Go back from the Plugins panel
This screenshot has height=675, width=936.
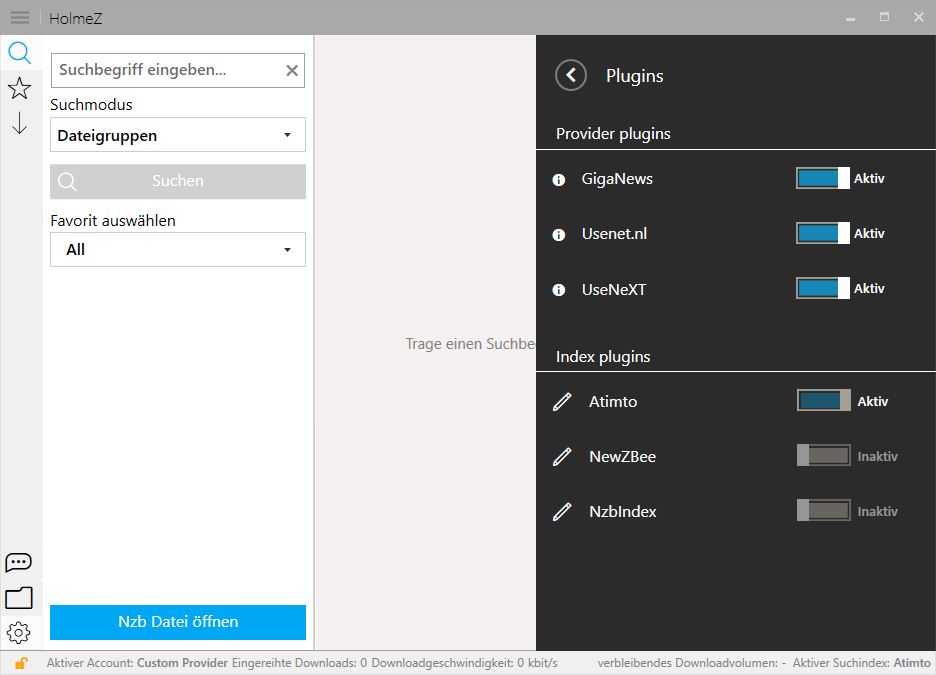click(571, 75)
